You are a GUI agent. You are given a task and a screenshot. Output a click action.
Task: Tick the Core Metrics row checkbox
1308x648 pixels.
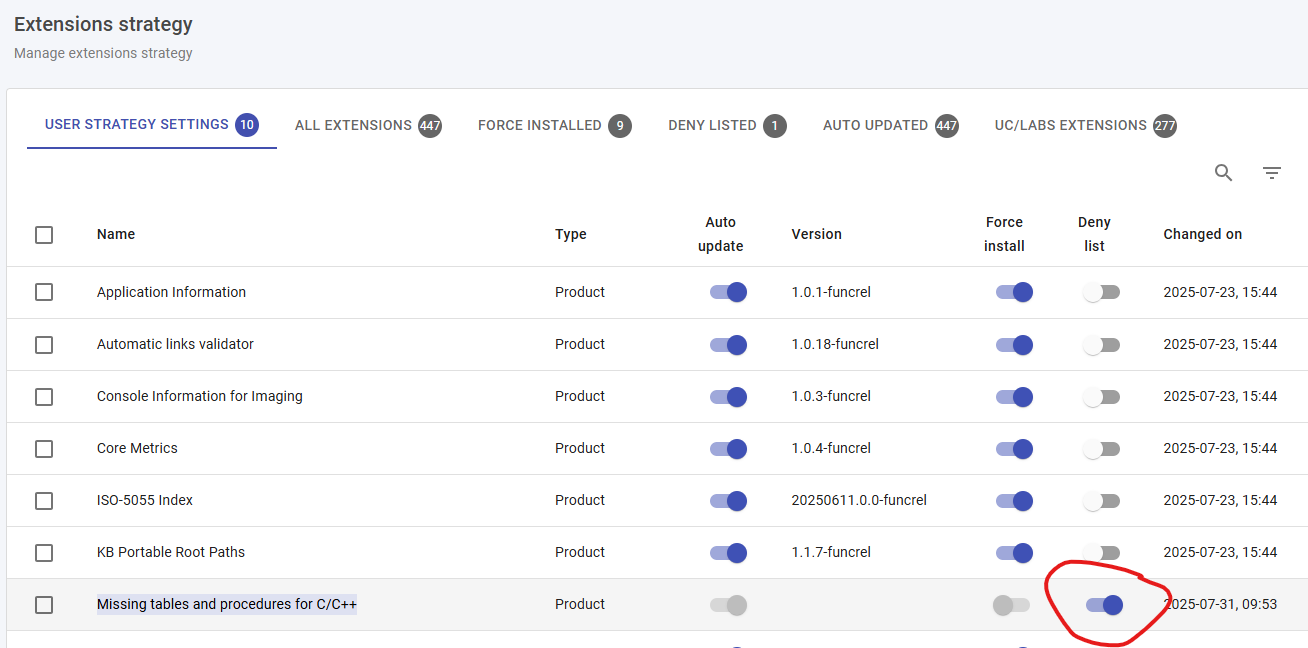44,449
